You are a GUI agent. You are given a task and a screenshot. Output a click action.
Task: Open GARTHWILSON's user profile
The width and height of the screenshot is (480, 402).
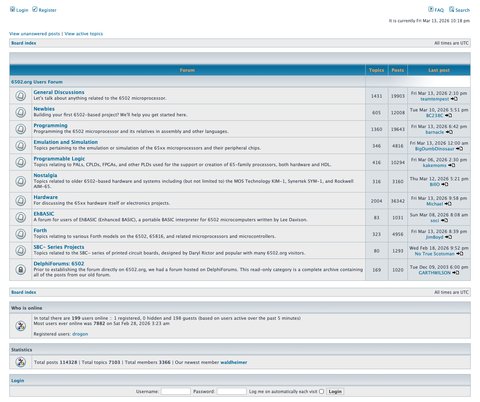coord(435,273)
